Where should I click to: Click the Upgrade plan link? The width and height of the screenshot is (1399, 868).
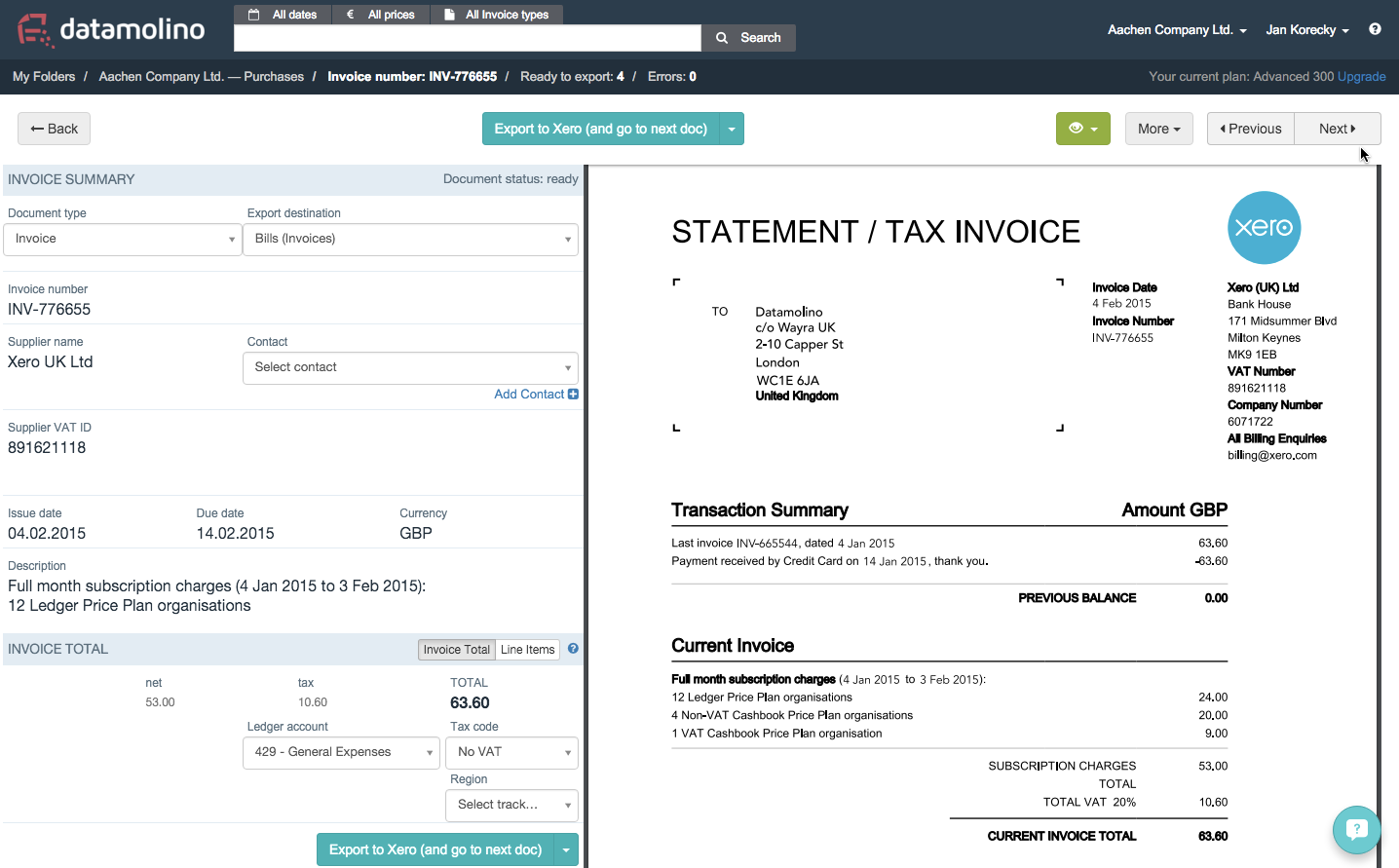click(x=1362, y=77)
